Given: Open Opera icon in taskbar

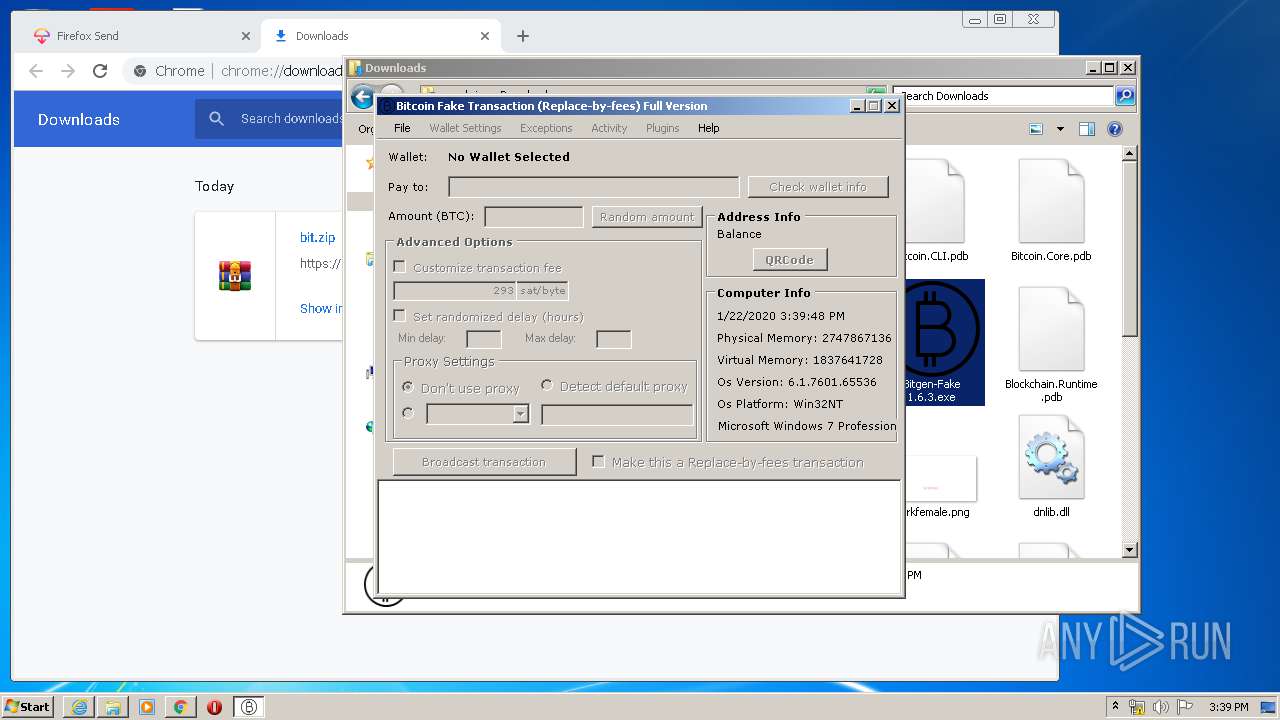Looking at the screenshot, I should 214,707.
